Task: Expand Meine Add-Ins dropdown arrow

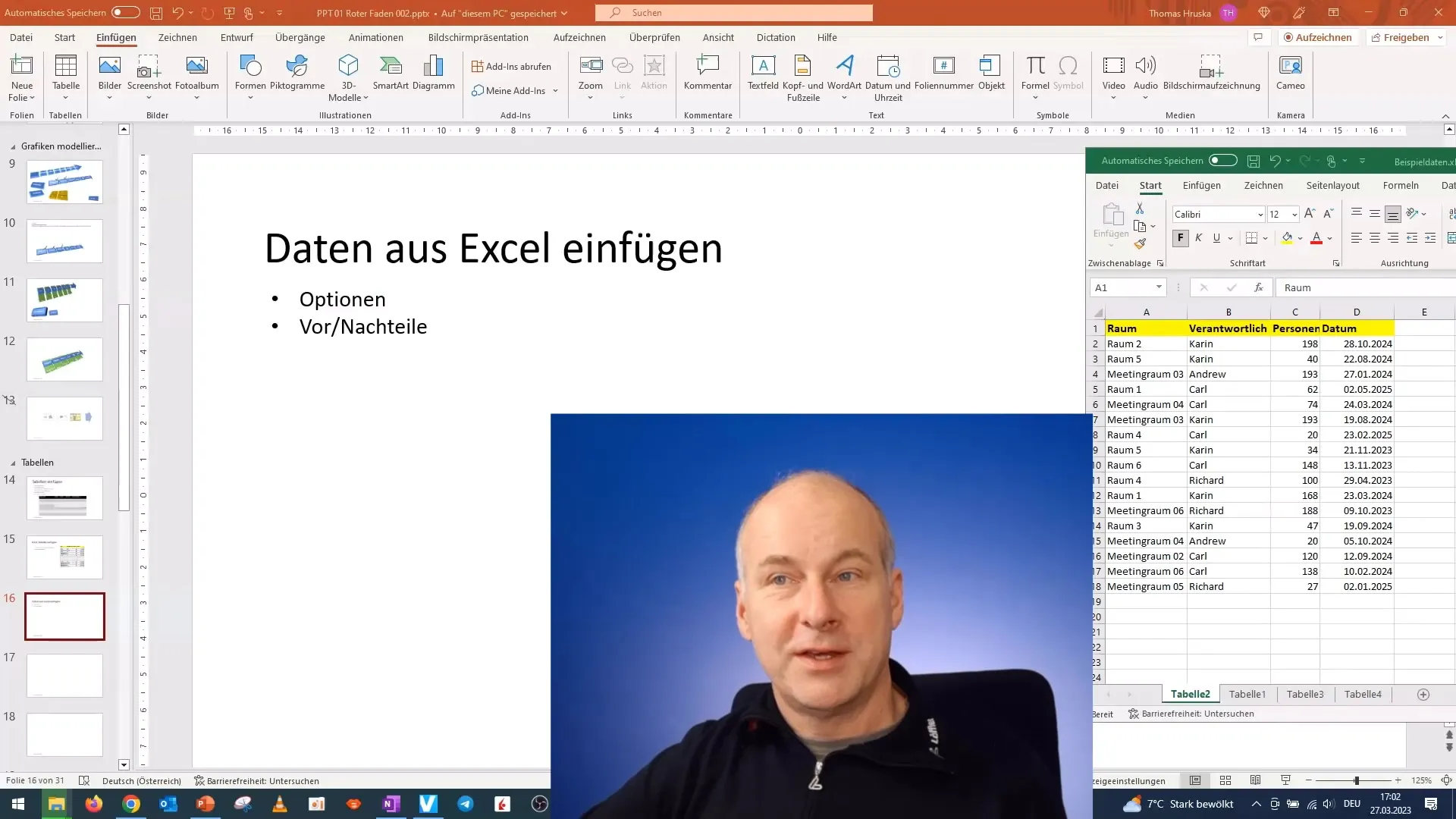Action: [555, 91]
